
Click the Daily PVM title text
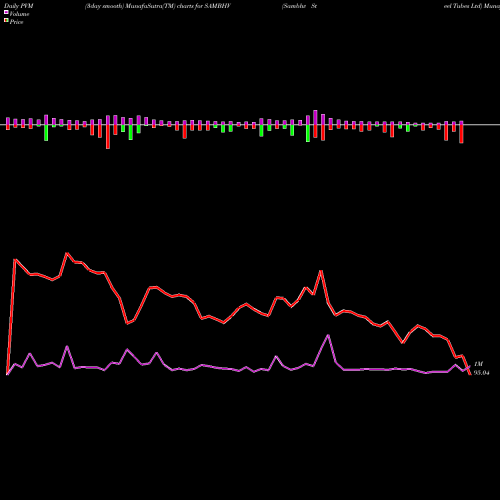[19, 6]
